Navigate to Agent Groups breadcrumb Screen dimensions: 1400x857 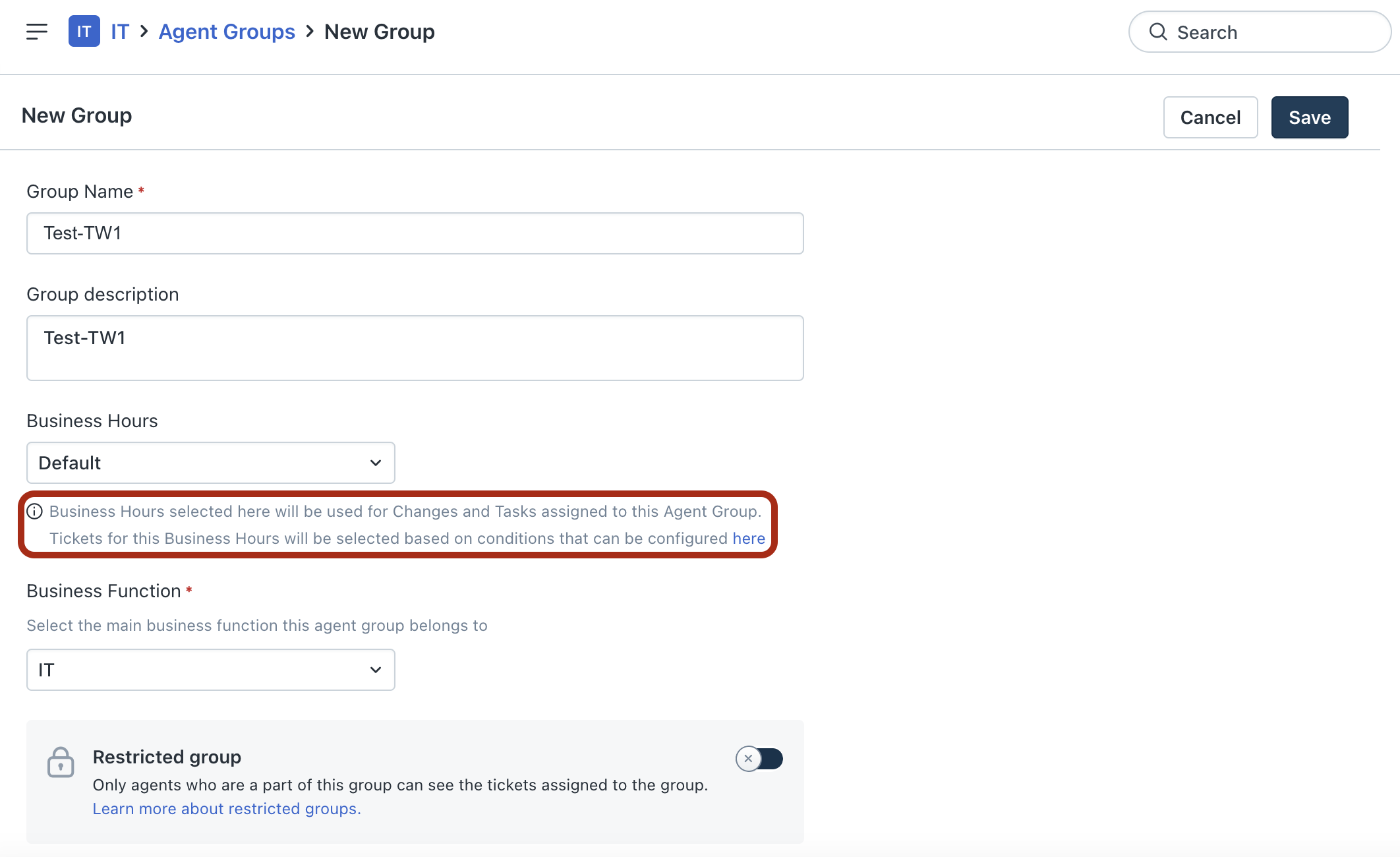(x=227, y=32)
